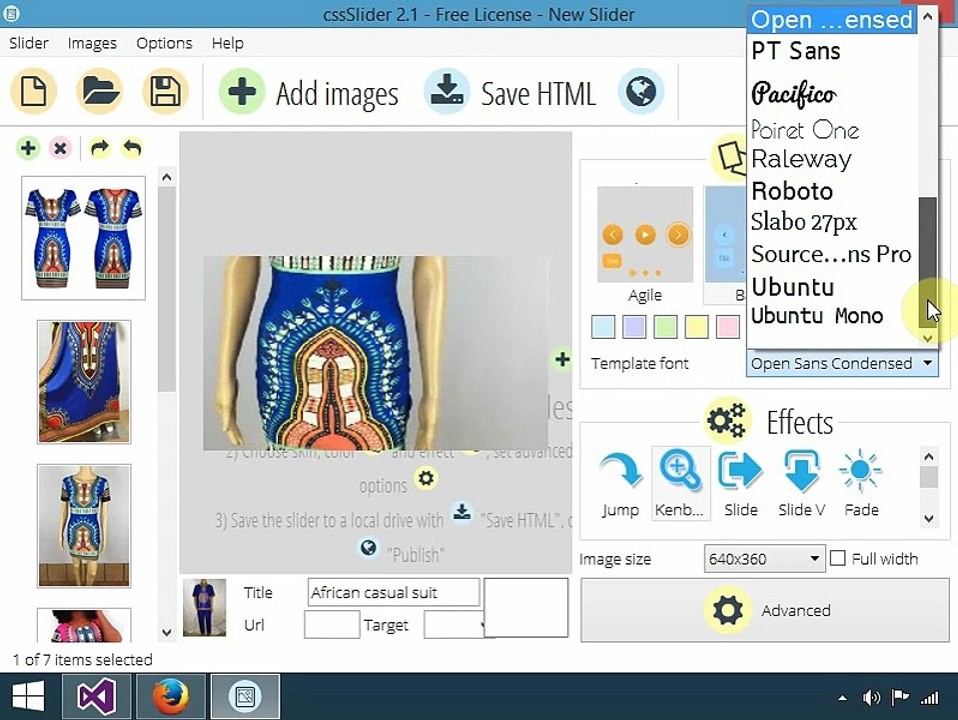Click the Save HTML label
958x720 pixels.
point(538,94)
